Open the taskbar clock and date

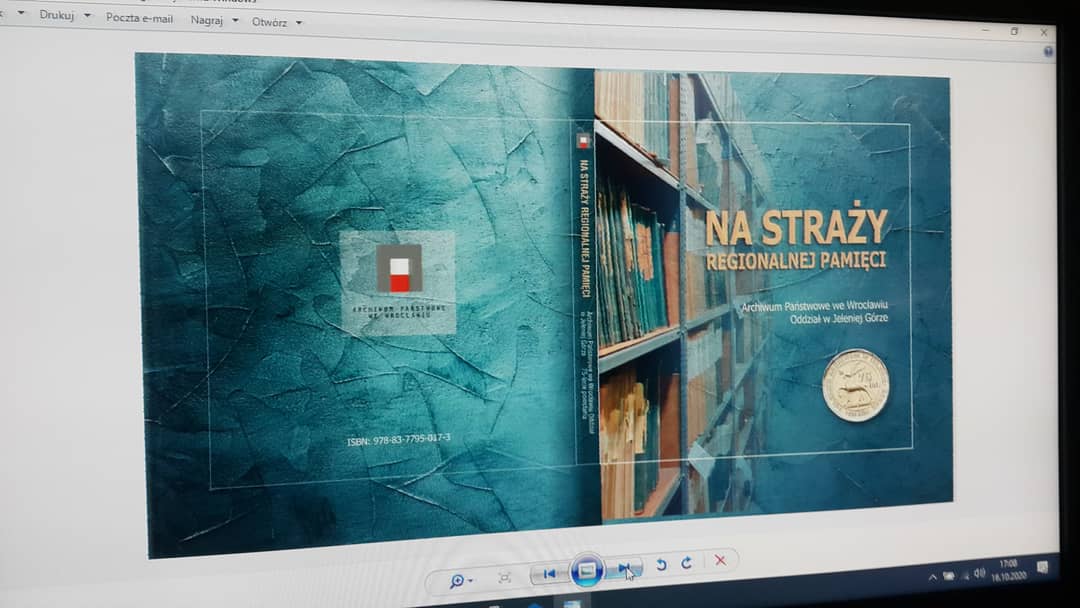tap(1007, 570)
